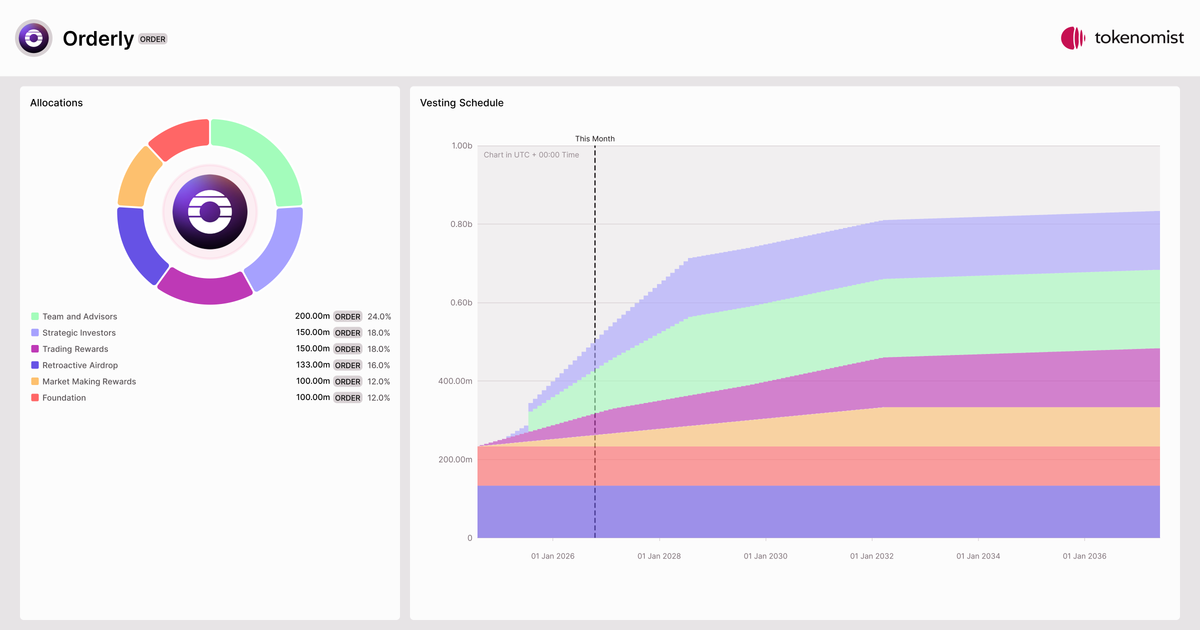Click the 01 Jan 2026 axis label
This screenshot has width=1200, height=630.
553,556
